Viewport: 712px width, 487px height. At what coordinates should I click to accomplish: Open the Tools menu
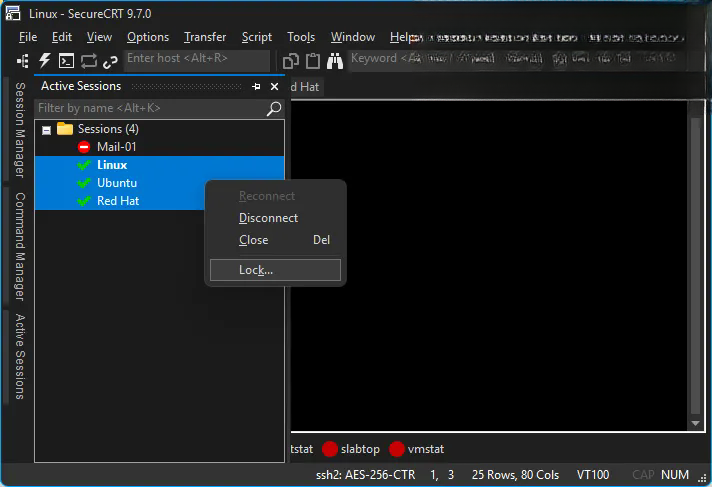(x=301, y=37)
